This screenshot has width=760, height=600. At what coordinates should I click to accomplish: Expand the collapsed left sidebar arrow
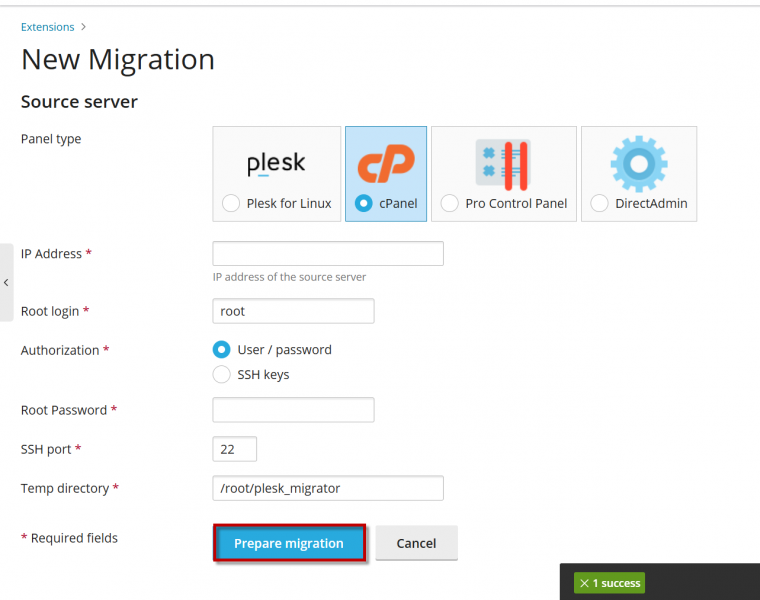pyautogui.click(x=6, y=283)
